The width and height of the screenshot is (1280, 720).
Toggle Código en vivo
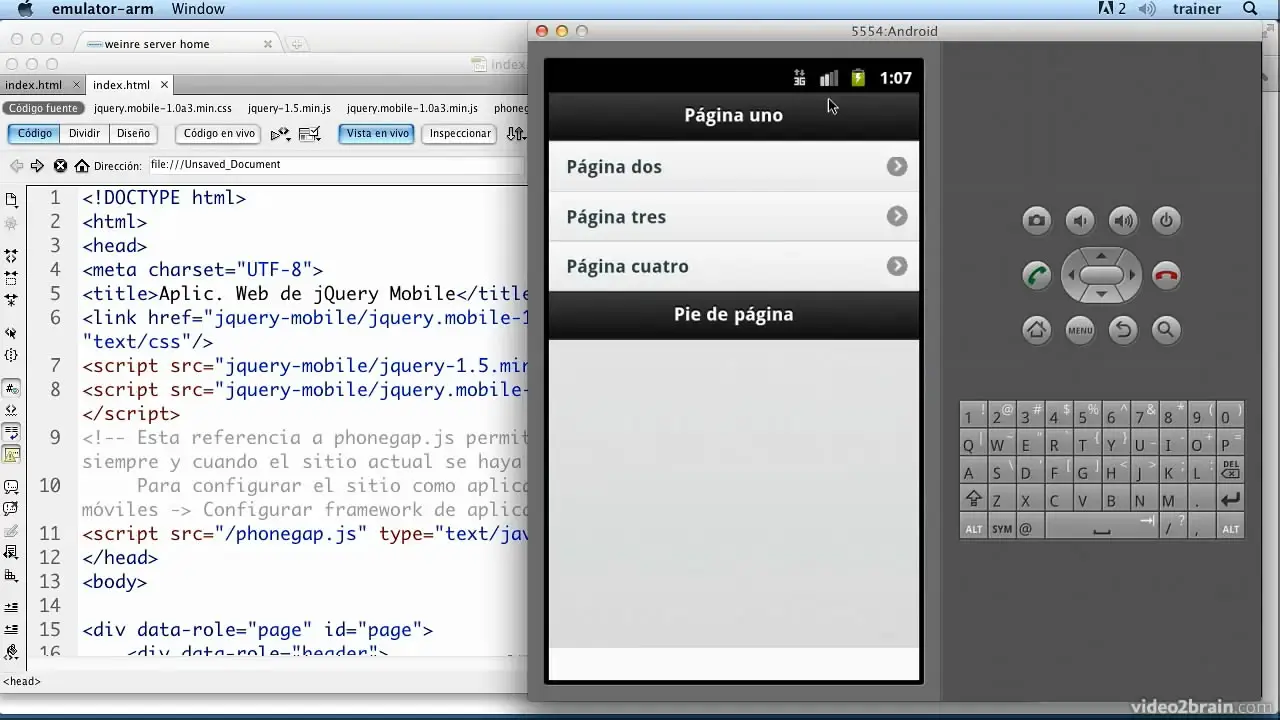point(219,133)
